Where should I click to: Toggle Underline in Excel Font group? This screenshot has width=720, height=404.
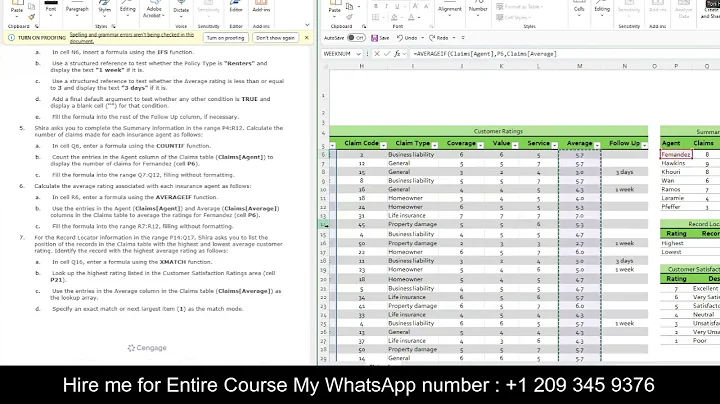[x=397, y=6]
